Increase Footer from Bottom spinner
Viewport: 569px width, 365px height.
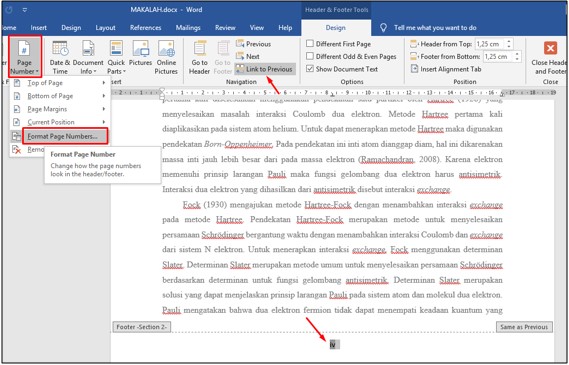click(517, 54)
